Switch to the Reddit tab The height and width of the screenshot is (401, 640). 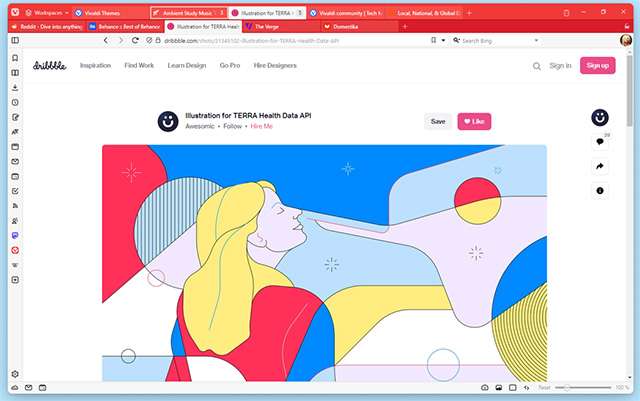(47, 27)
